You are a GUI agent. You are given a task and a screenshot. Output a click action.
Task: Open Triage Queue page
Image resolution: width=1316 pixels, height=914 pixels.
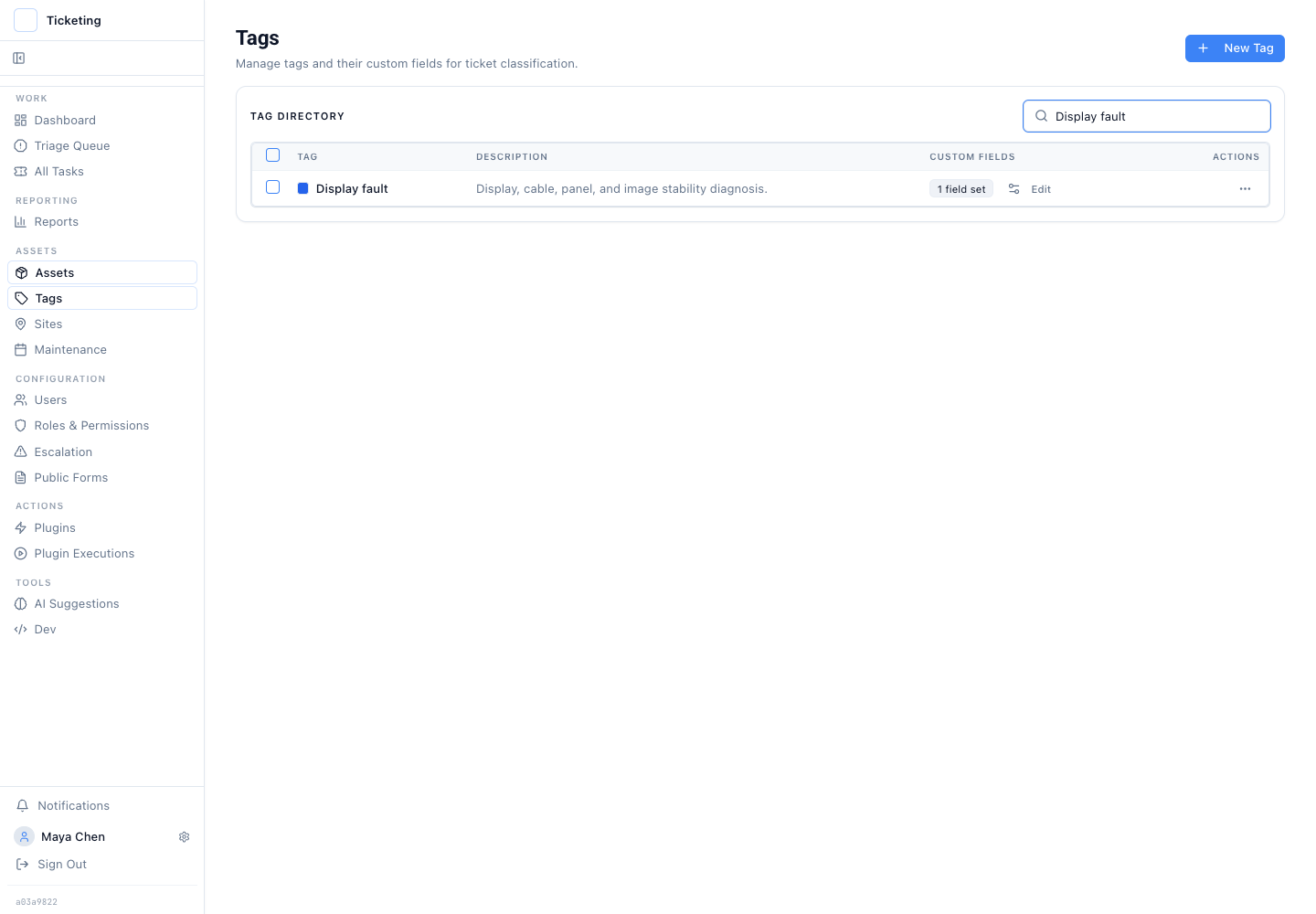pyautogui.click(x=102, y=146)
